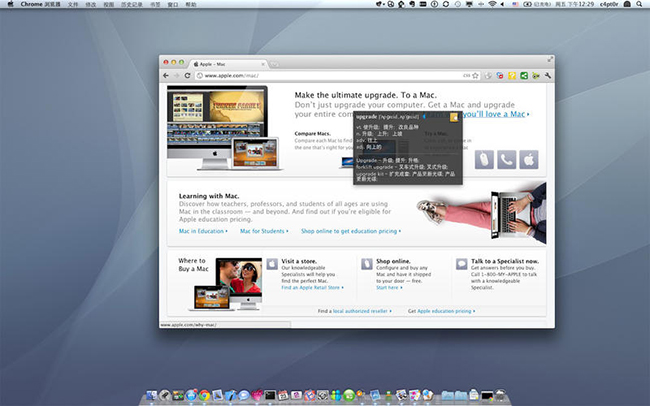Follow Shop online to get education pricing link
The width and height of the screenshot is (650, 406).
coord(351,231)
